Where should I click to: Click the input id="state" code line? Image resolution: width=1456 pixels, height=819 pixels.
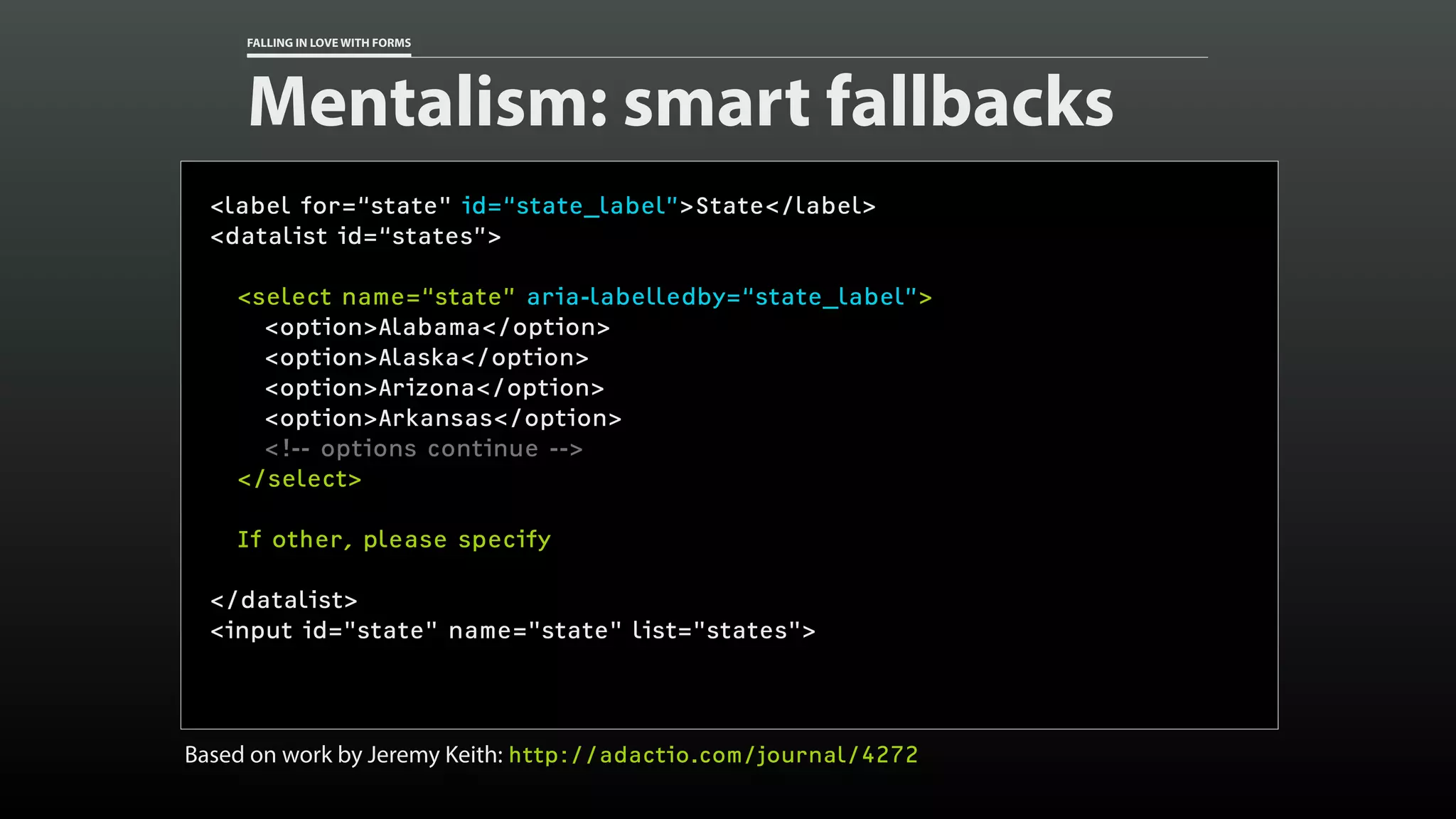(513, 631)
